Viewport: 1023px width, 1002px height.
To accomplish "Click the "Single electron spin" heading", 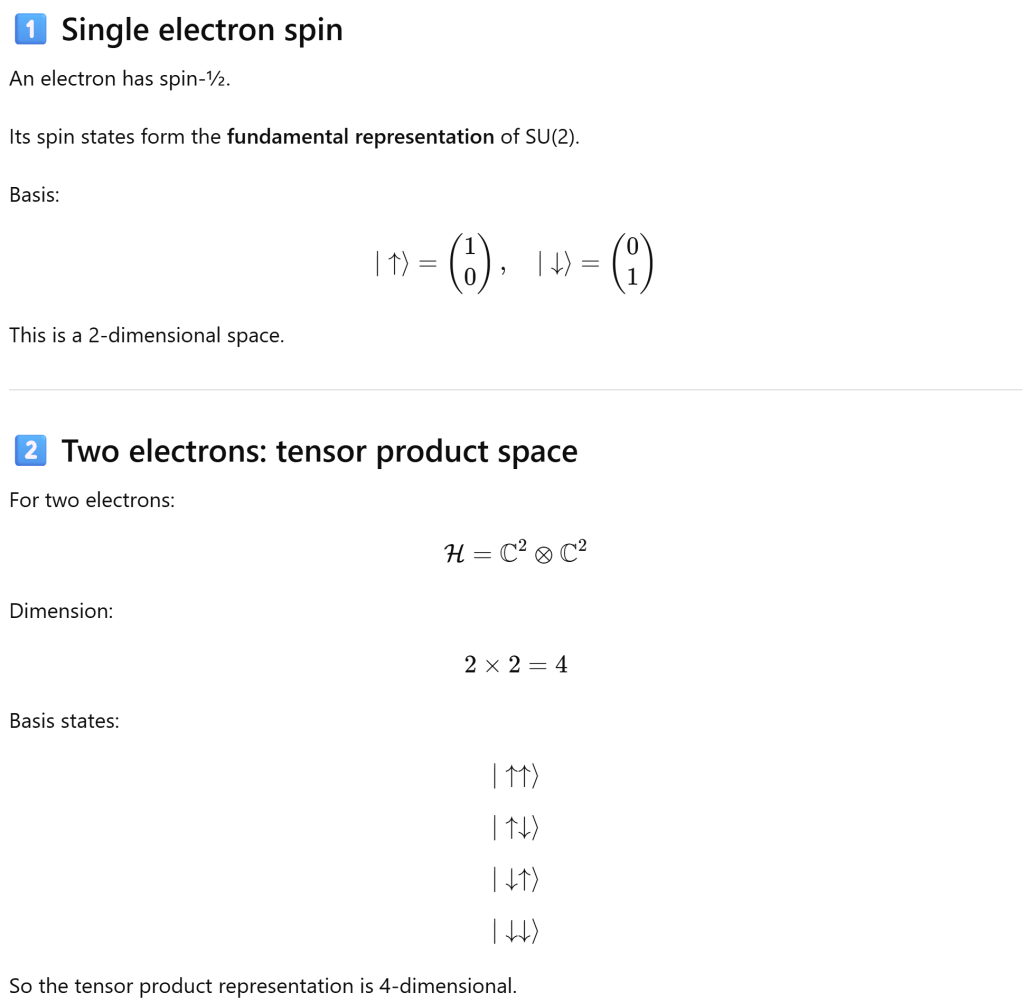I will (x=202, y=30).
